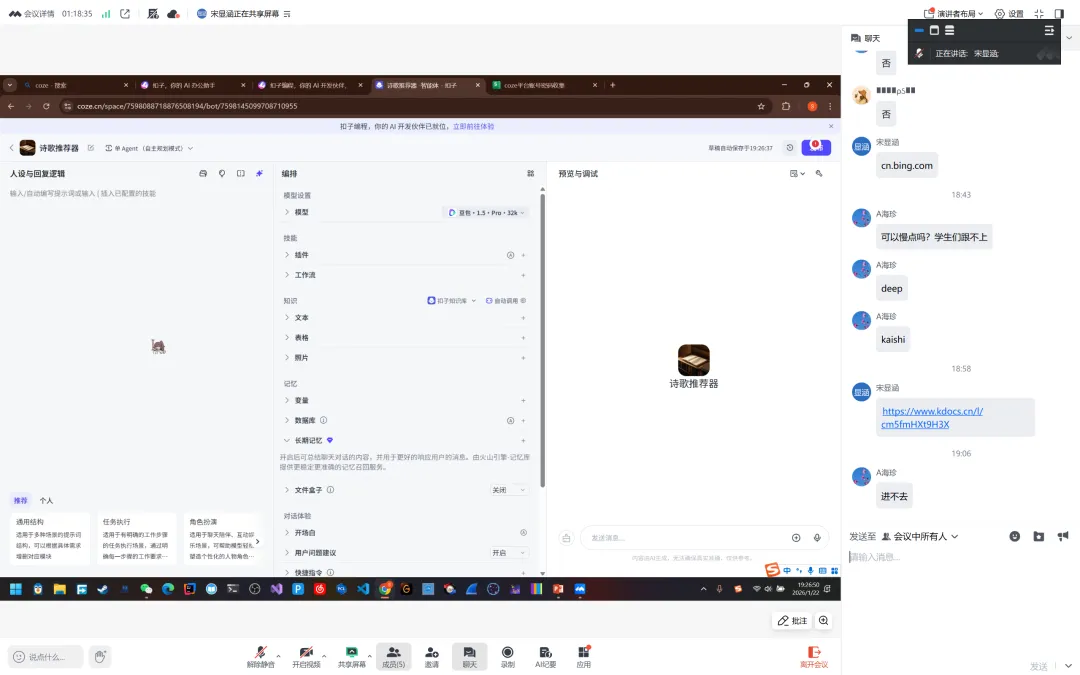Switch to the 个人 prompt tab
The image size is (1080, 675).
[x=46, y=501]
